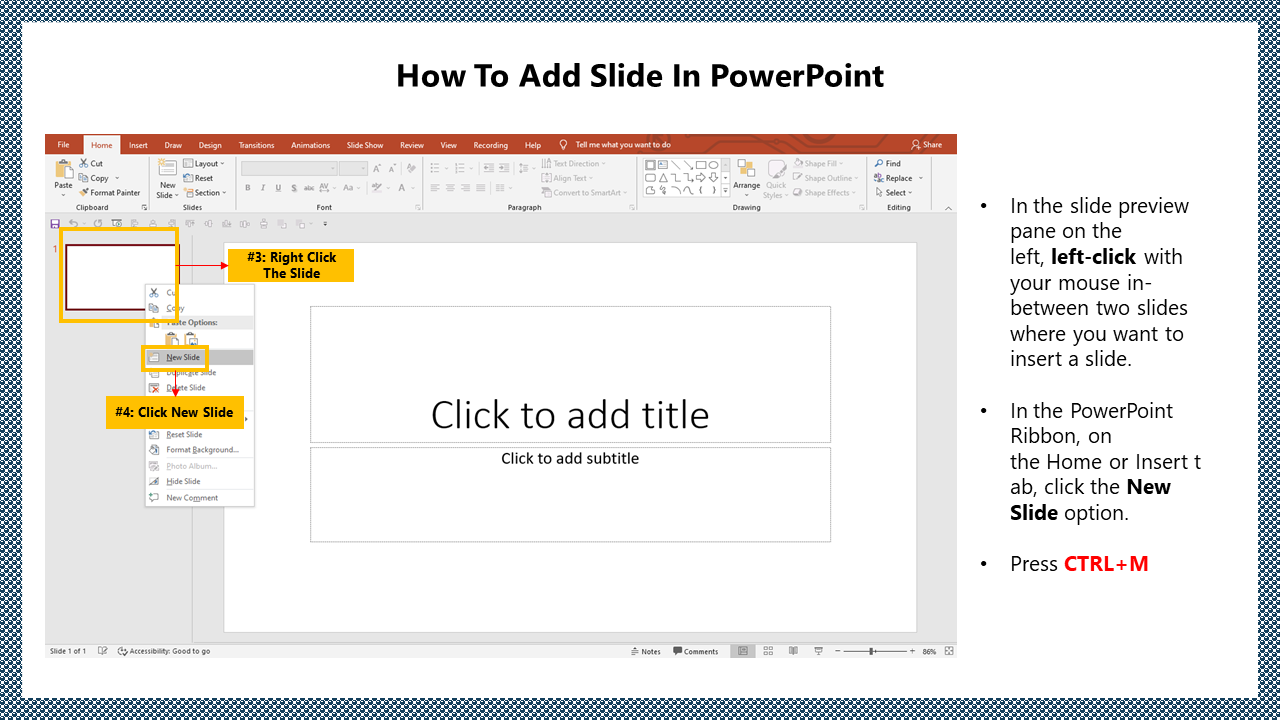Choose Reset Slide in context menu
This screenshot has height=720, width=1280.
(199, 434)
